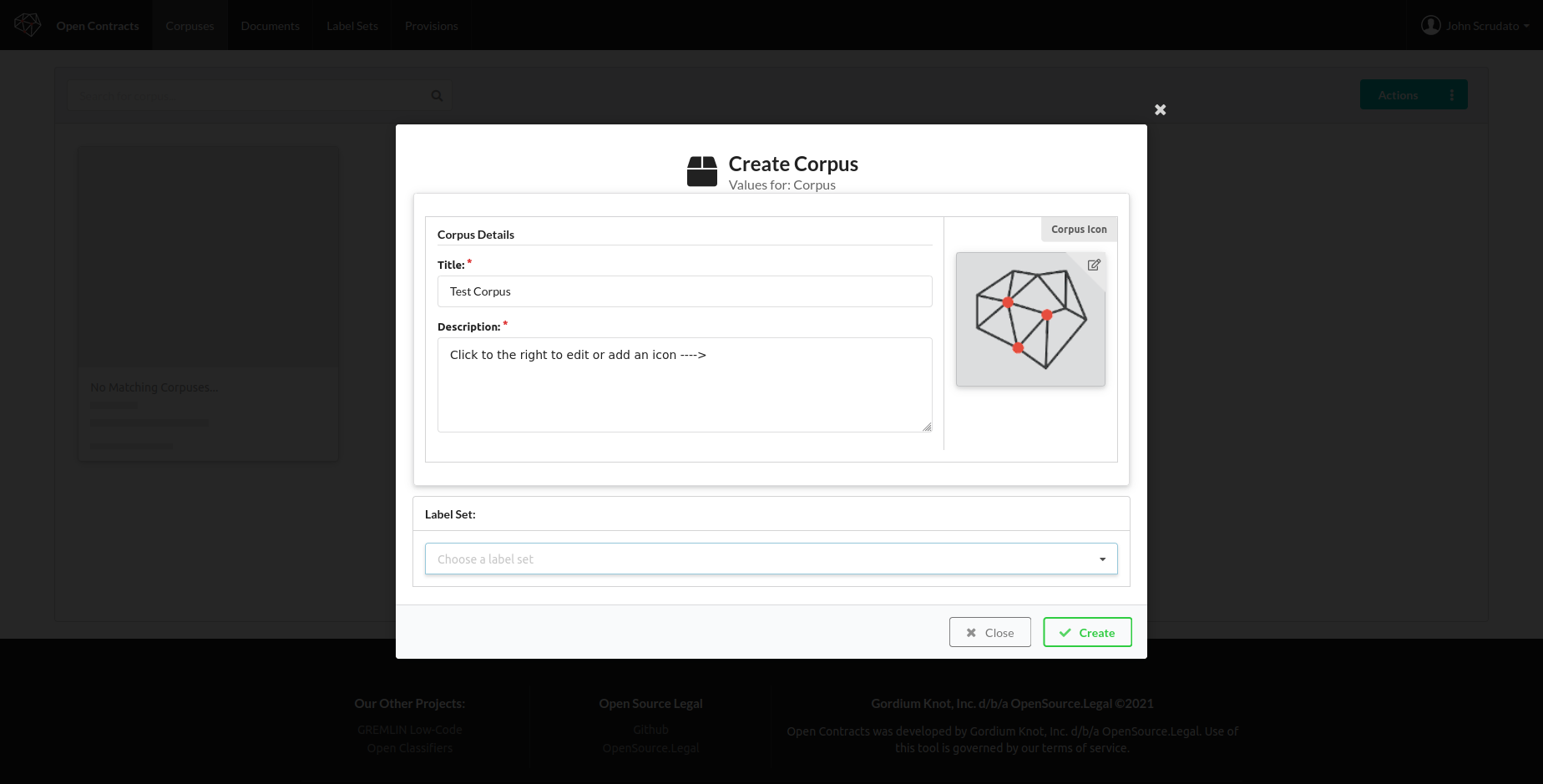Click the user avatar icon
Screen dimensions: 1543x784
point(1430,25)
